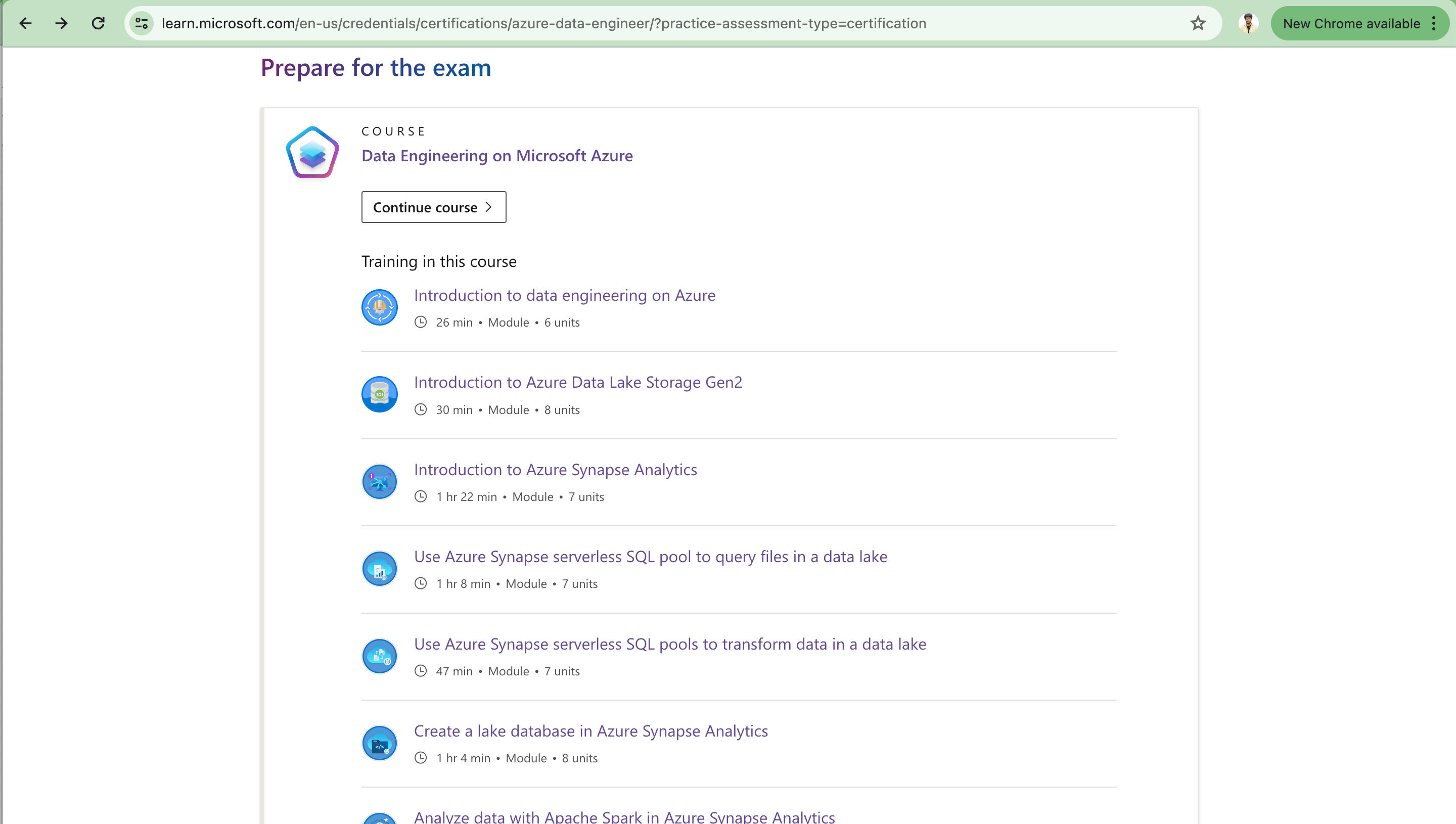
Task: Open site information icon in address bar
Action: point(142,23)
